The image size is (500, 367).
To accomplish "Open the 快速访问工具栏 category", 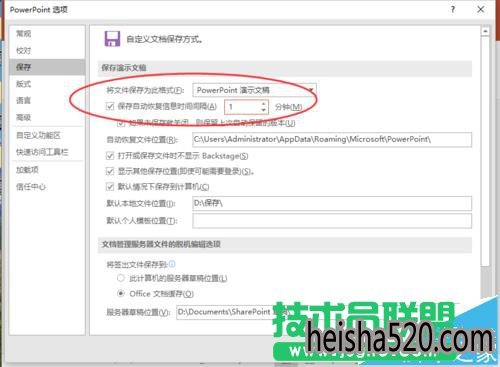I will pyautogui.click(x=42, y=152).
